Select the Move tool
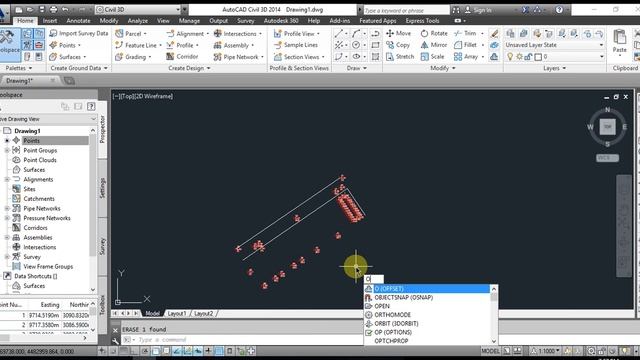 click(x=399, y=33)
